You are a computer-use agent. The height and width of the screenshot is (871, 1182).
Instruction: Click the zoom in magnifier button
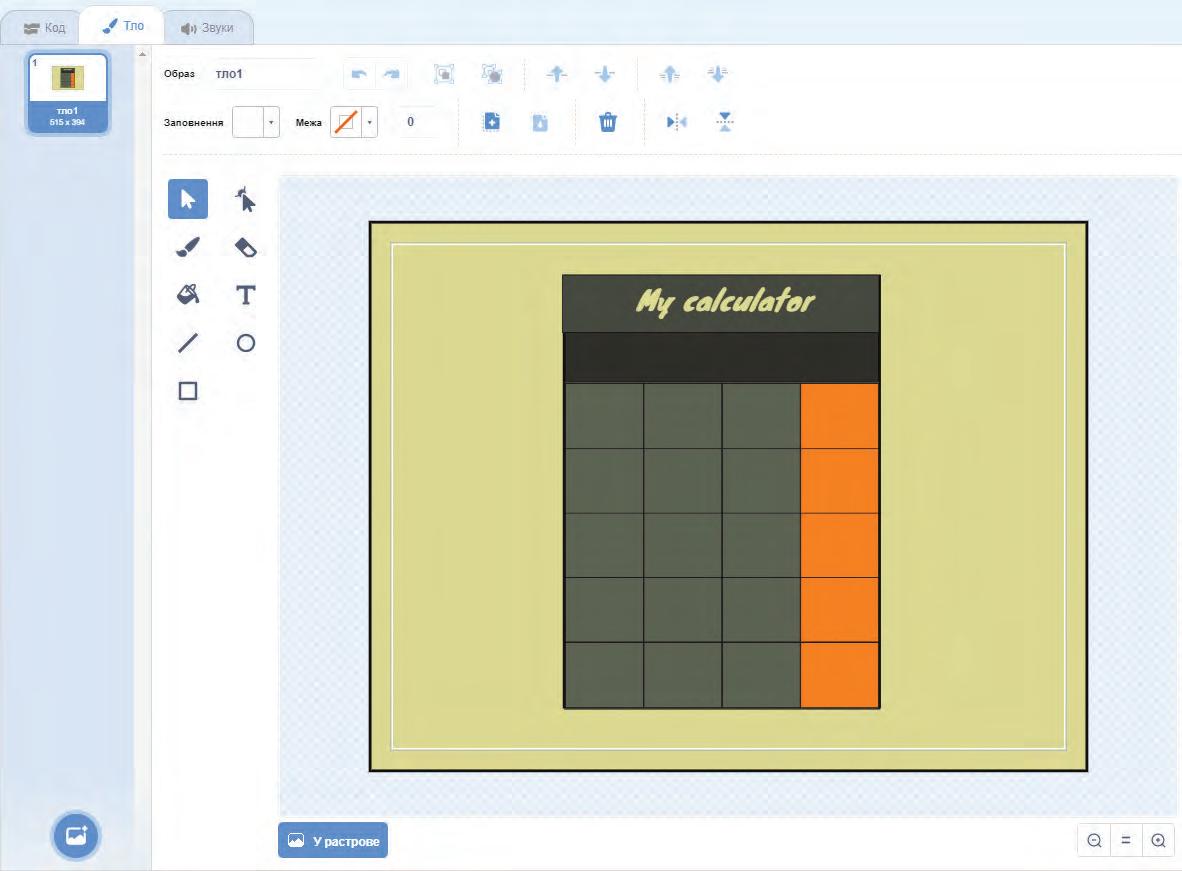pyautogui.click(x=1159, y=840)
